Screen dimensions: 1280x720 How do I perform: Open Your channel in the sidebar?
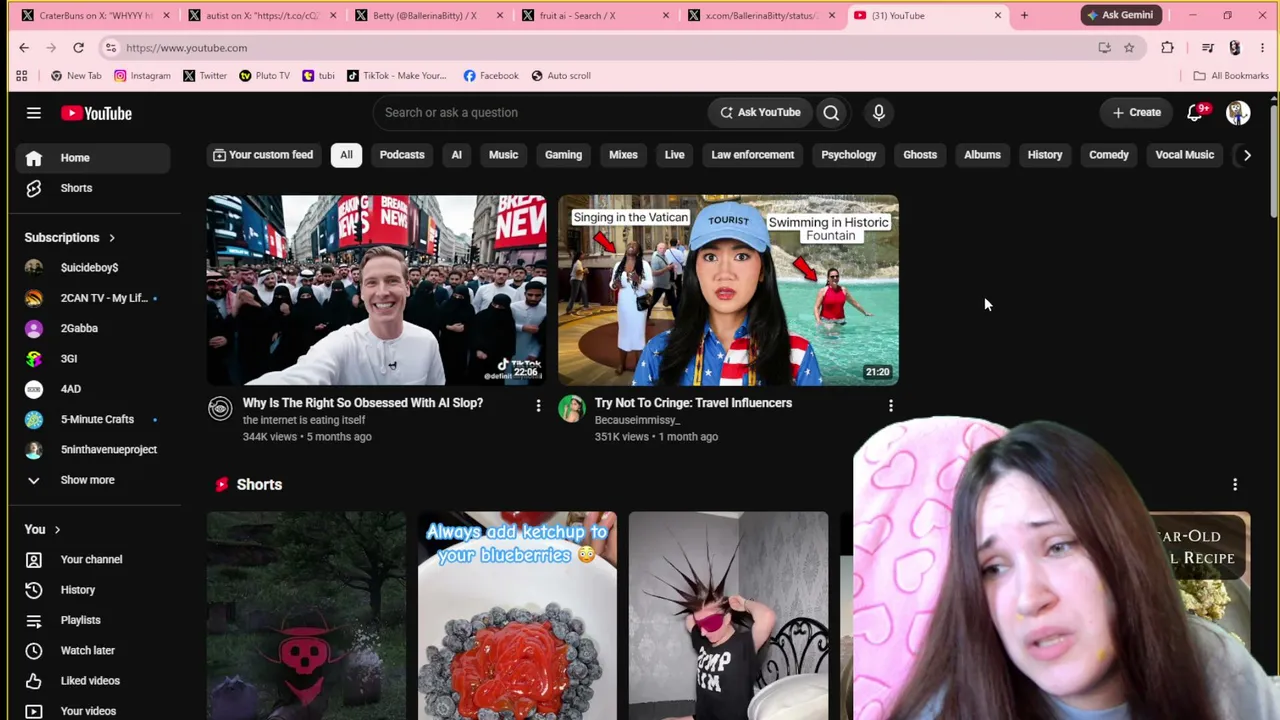[91, 560]
